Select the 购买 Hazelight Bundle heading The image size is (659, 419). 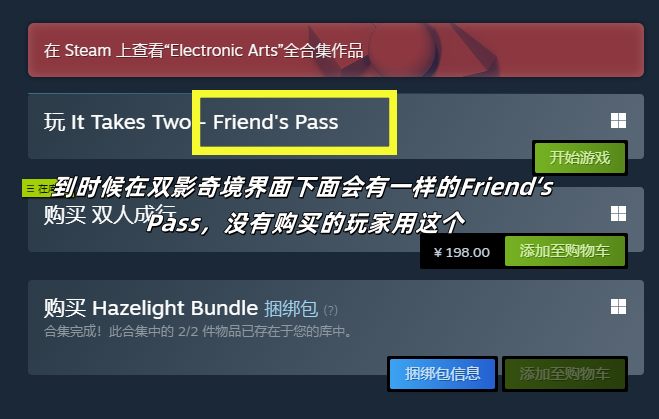(151, 308)
